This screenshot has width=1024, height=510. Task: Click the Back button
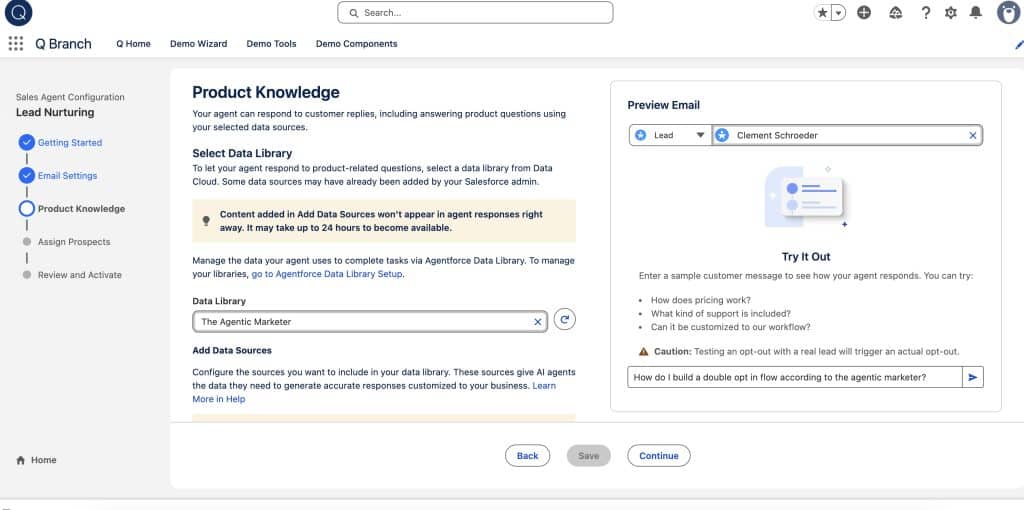[x=527, y=456]
